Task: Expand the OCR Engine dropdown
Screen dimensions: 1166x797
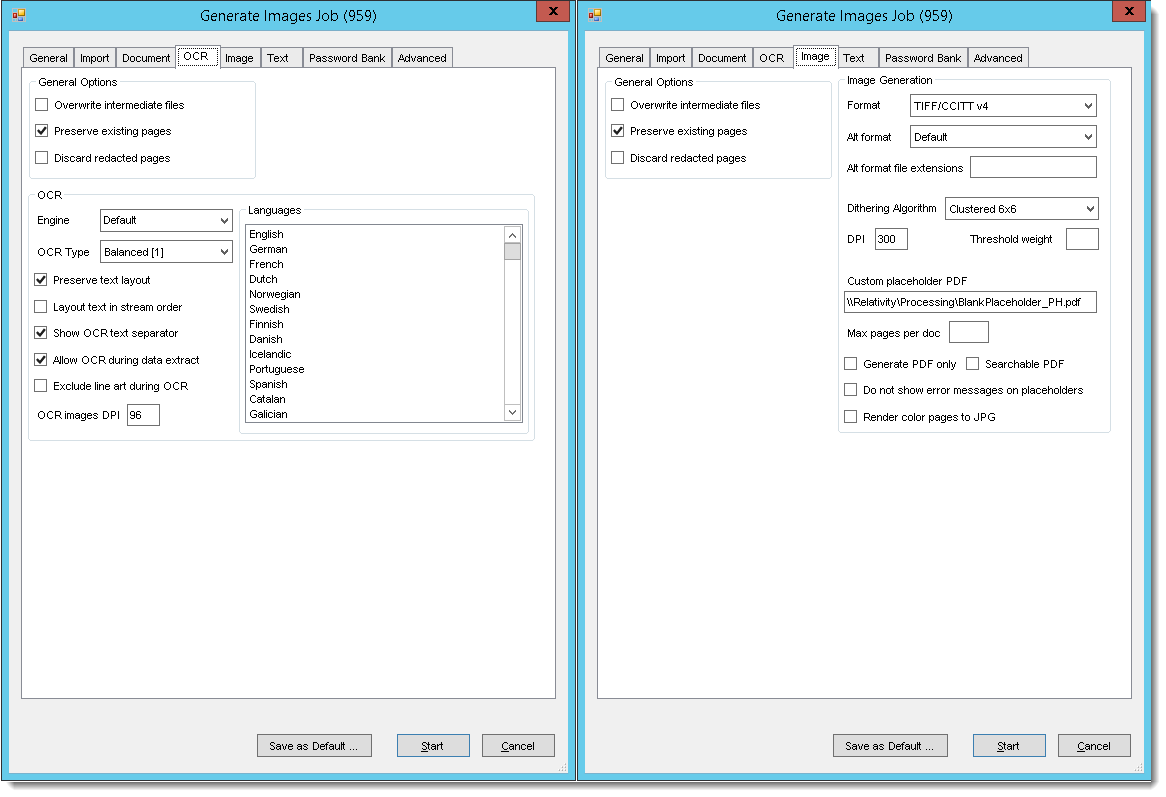Action: point(166,220)
